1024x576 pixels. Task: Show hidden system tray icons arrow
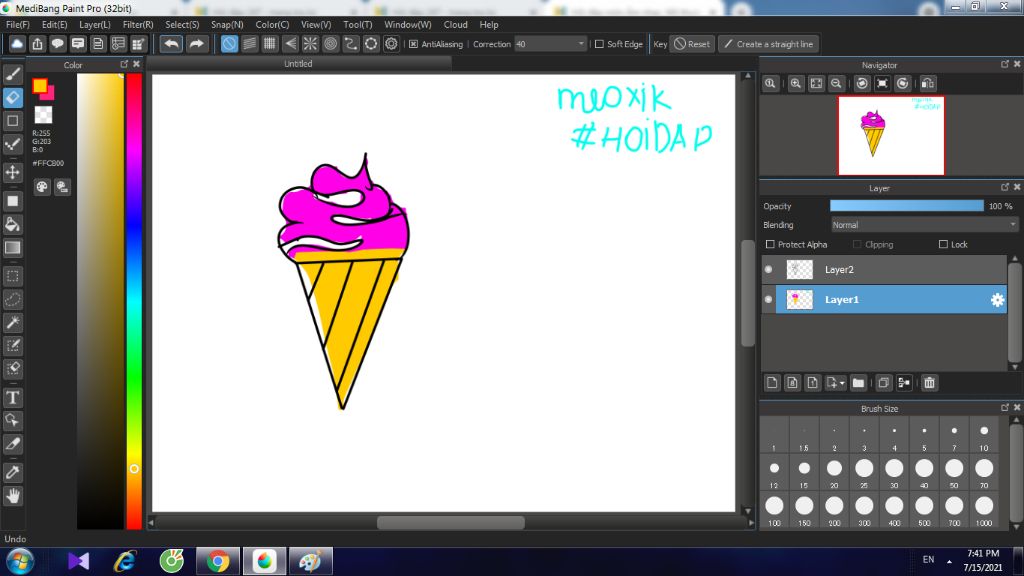(949, 561)
